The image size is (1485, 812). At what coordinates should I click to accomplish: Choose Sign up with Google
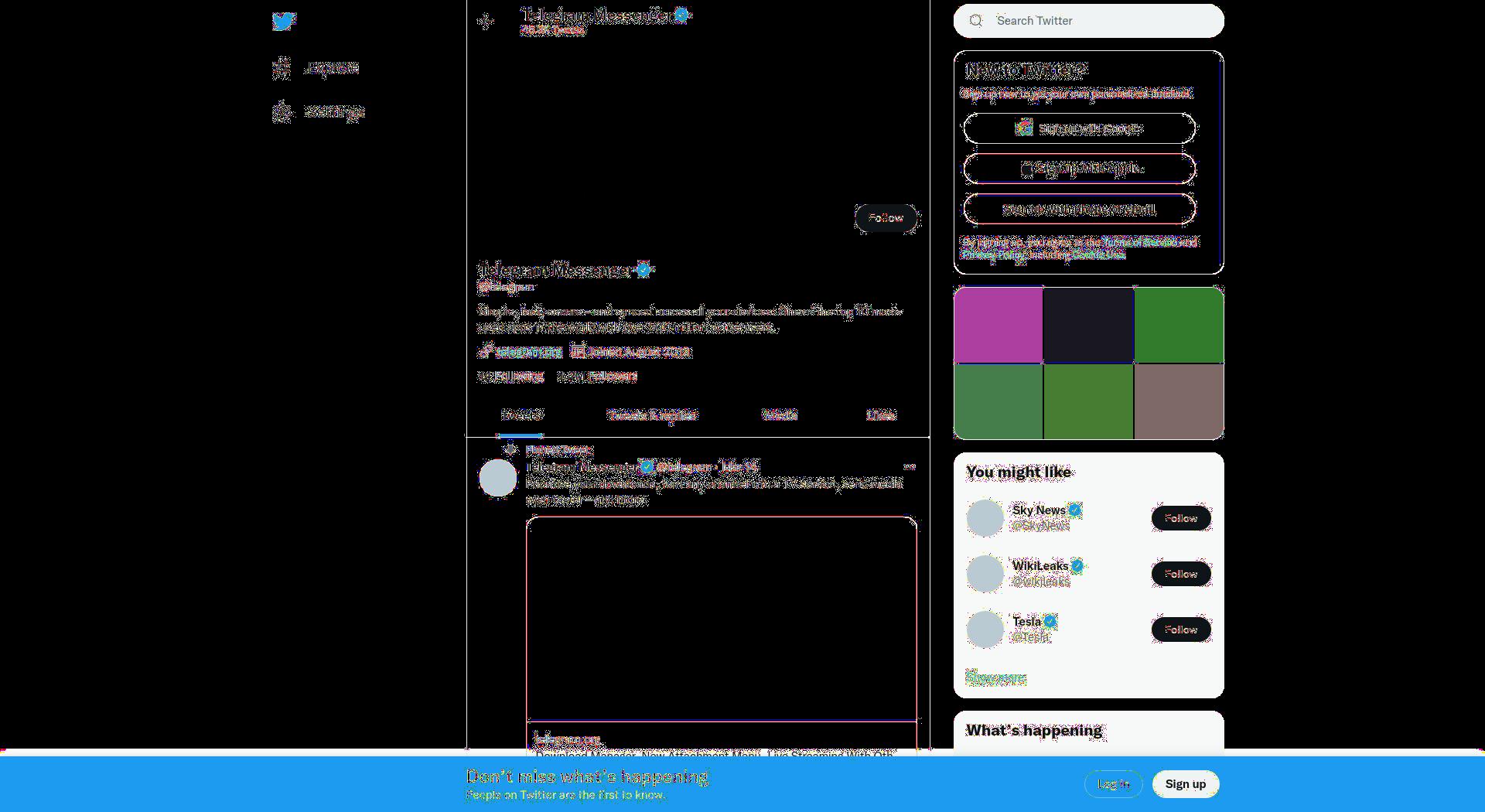click(1080, 128)
